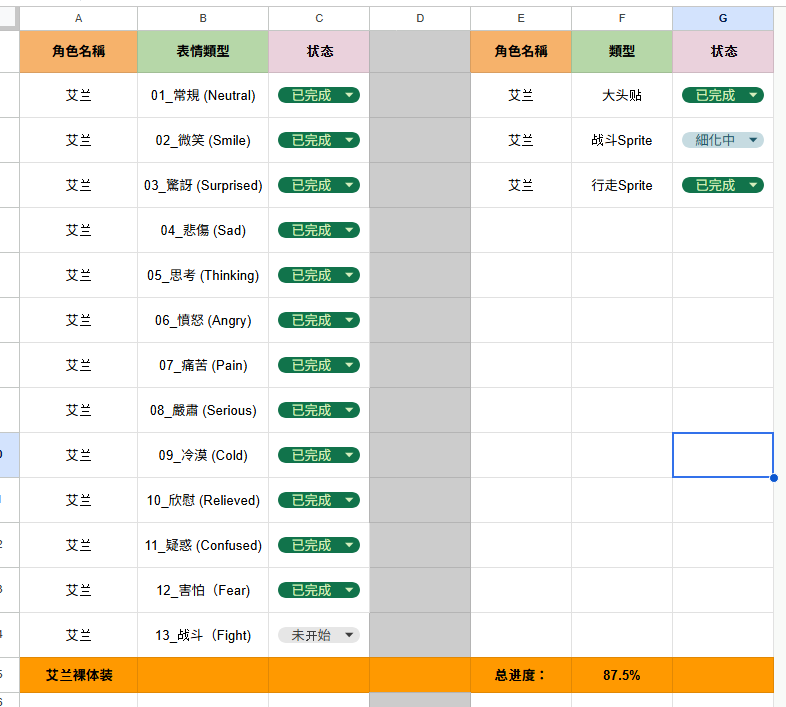Image resolution: width=786 pixels, height=707 pixels.
Task: Click the 总进度： label cell
Action: tap(521, 675)
